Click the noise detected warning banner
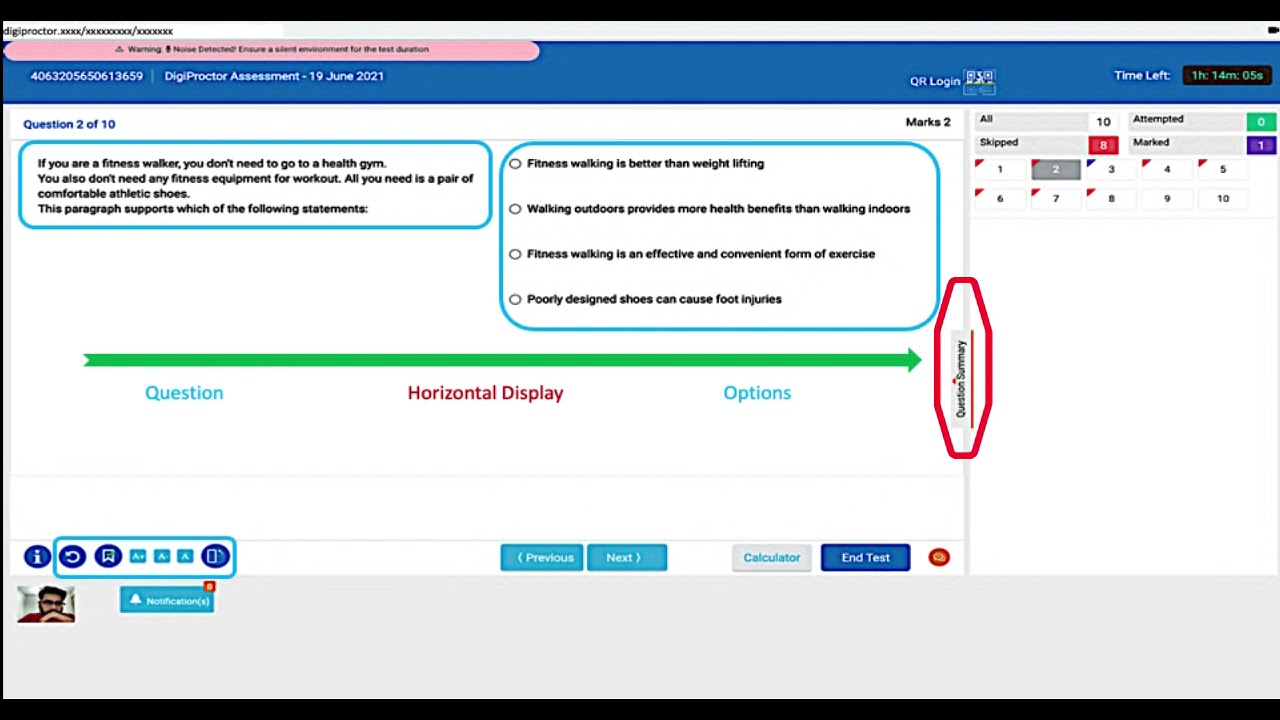Image resolution: width=1280 pixels, height=720 pixels. (272, 49)
